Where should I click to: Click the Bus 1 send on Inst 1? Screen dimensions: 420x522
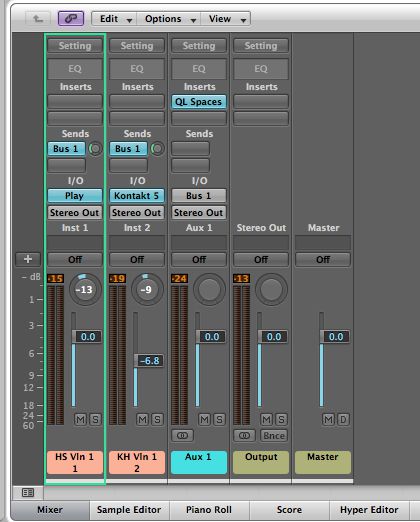point(66,149)
